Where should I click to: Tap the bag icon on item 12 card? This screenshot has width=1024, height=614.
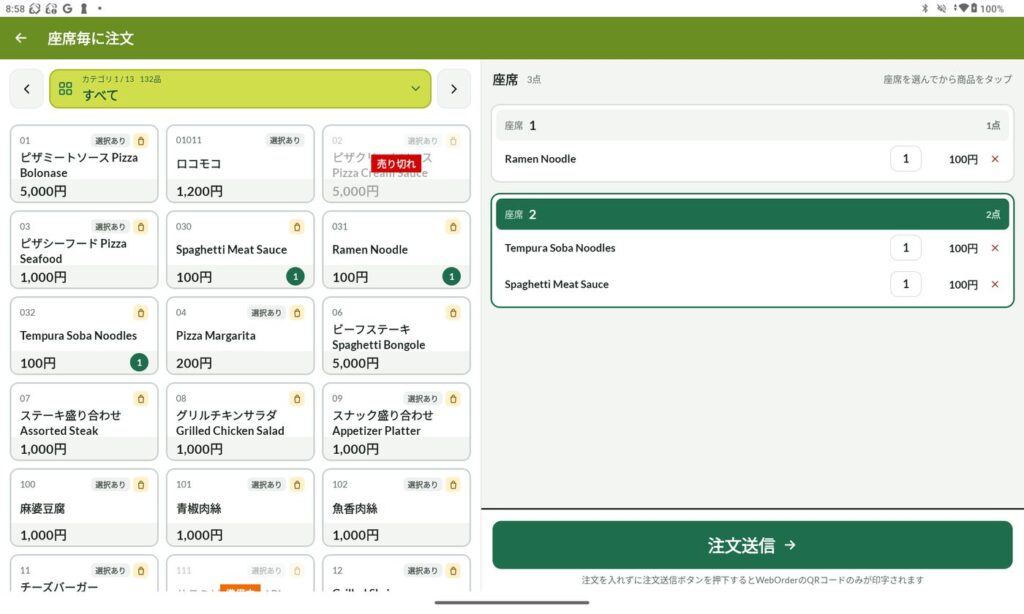click(x=453, y=570)
